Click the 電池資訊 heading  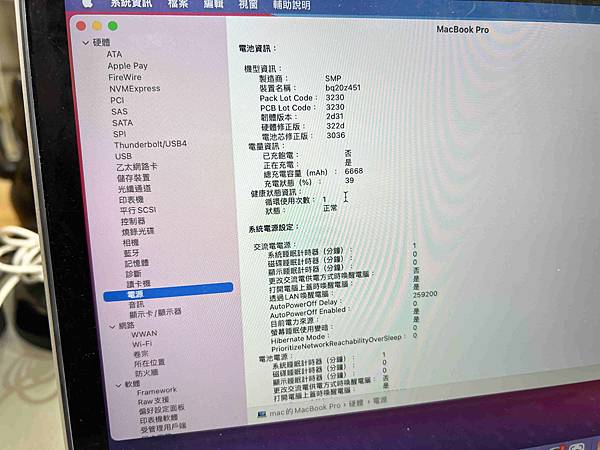pos(255,48)
